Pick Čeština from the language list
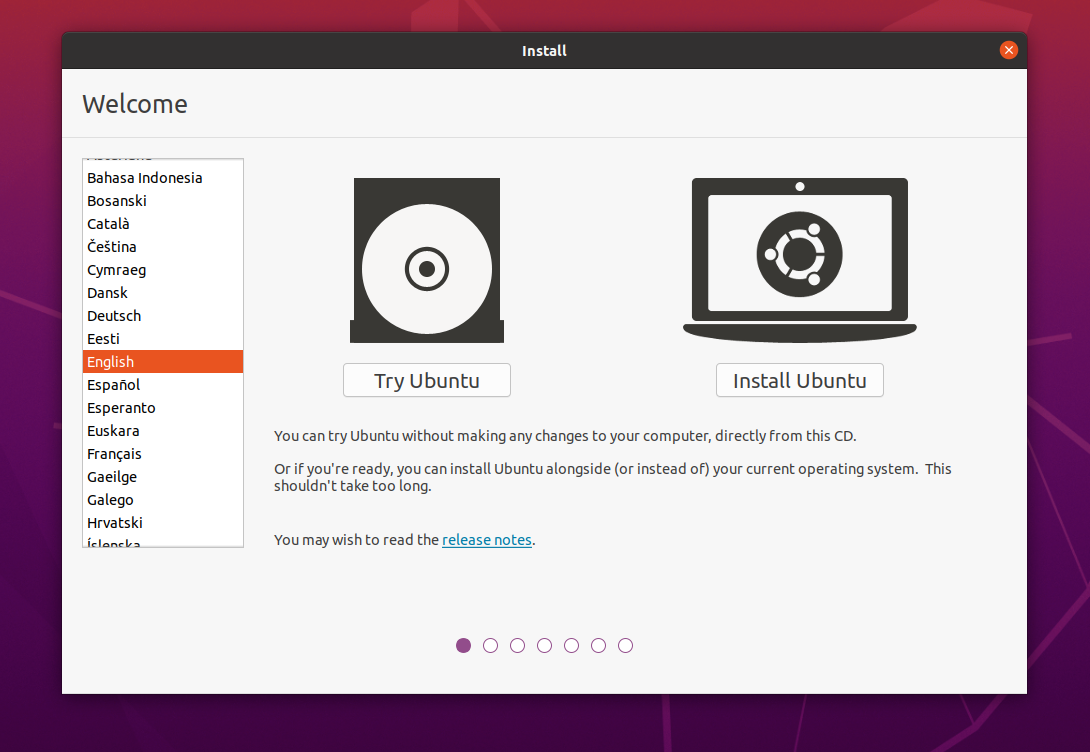Image resolution: width=1090 pixels, height=752 pixels. click(x=113, y=246)
